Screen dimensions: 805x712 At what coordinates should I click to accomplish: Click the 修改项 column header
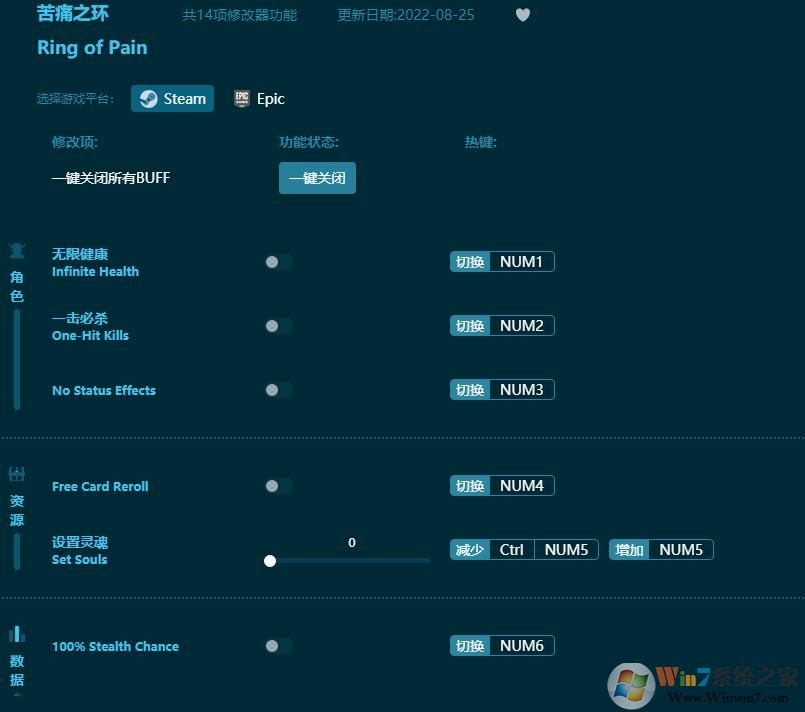pyautogui.click(x=75, y=142)
